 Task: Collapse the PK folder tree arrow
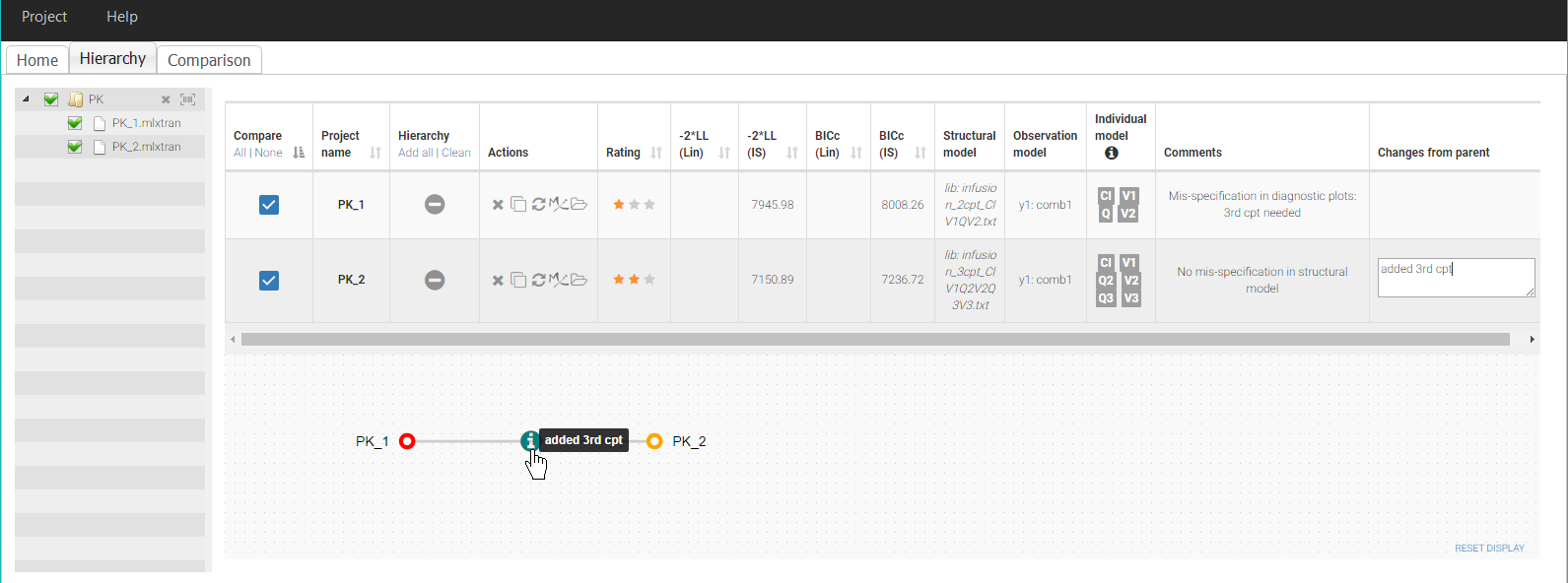click(x=27, y=99)
